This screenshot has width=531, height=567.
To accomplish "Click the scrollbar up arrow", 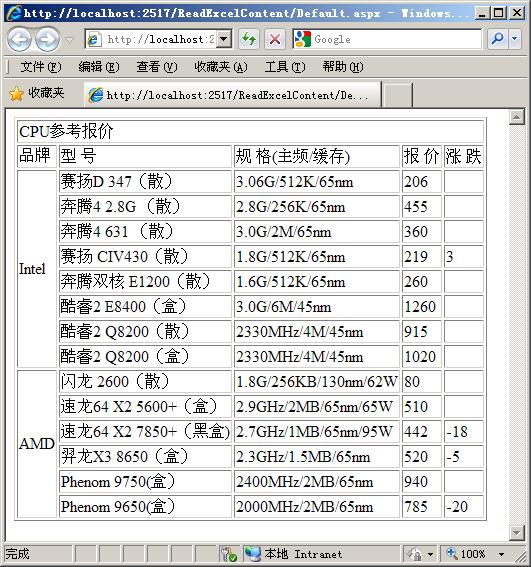I will [517, 118].
